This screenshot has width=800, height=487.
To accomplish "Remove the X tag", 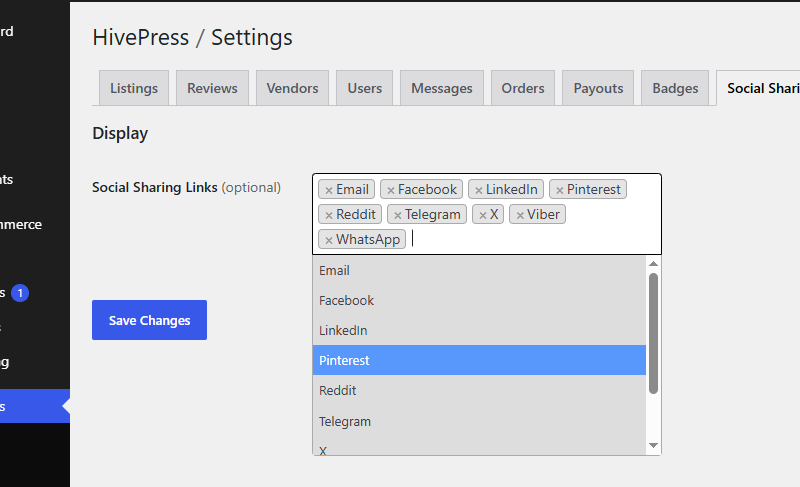I will (483, 215).
